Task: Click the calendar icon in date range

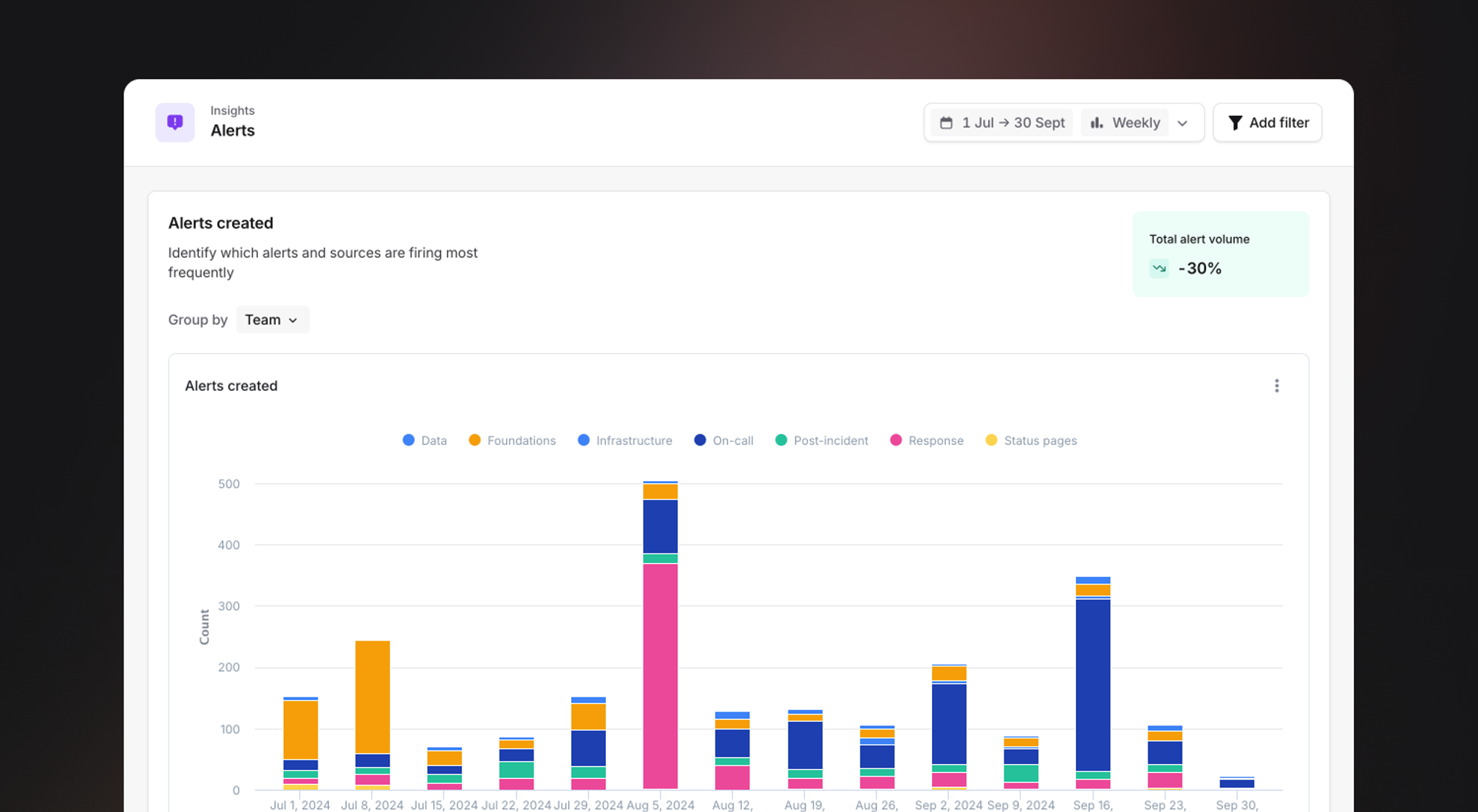Action: [x=946, y=123]
